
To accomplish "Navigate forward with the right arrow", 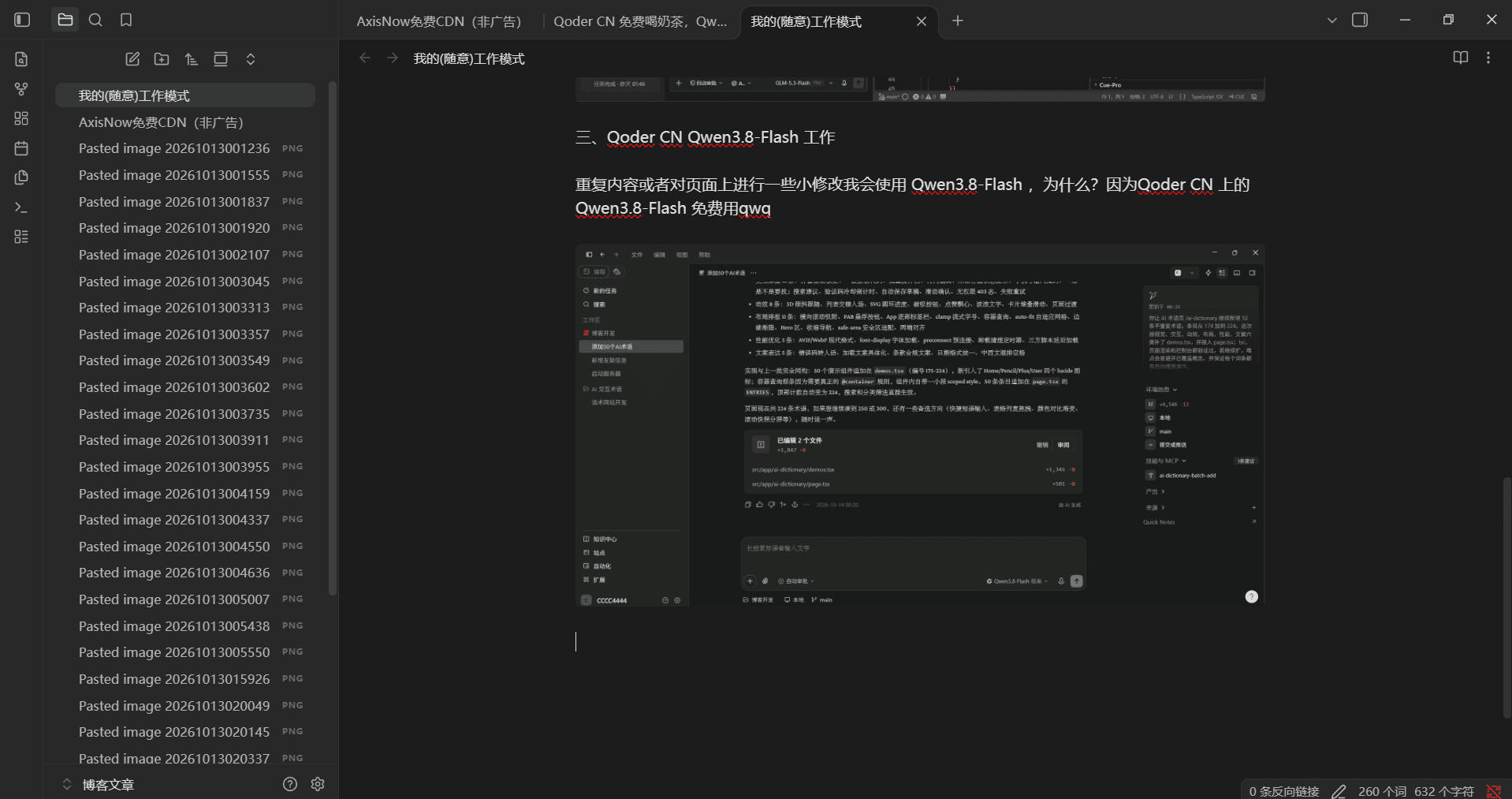I will point(393,58).
